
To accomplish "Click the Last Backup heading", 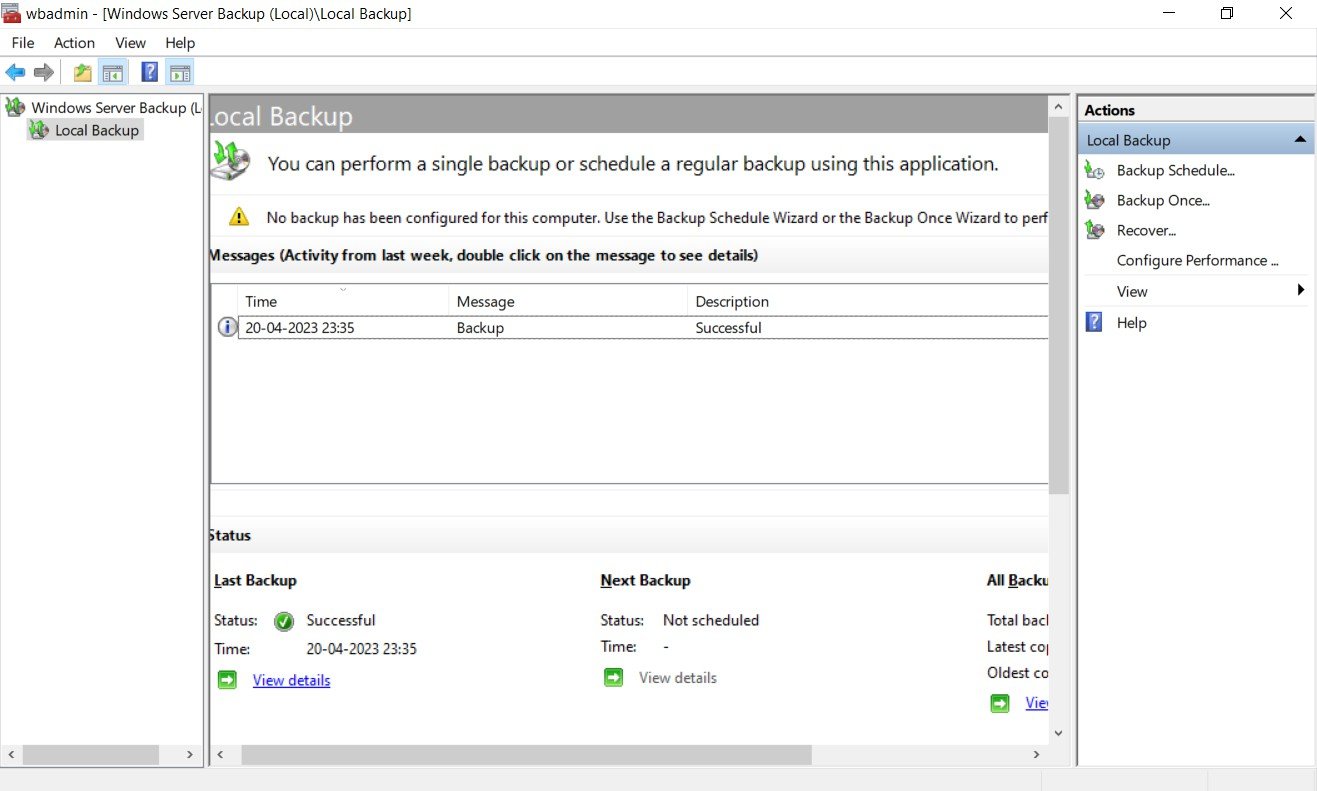I will point(255,580).
